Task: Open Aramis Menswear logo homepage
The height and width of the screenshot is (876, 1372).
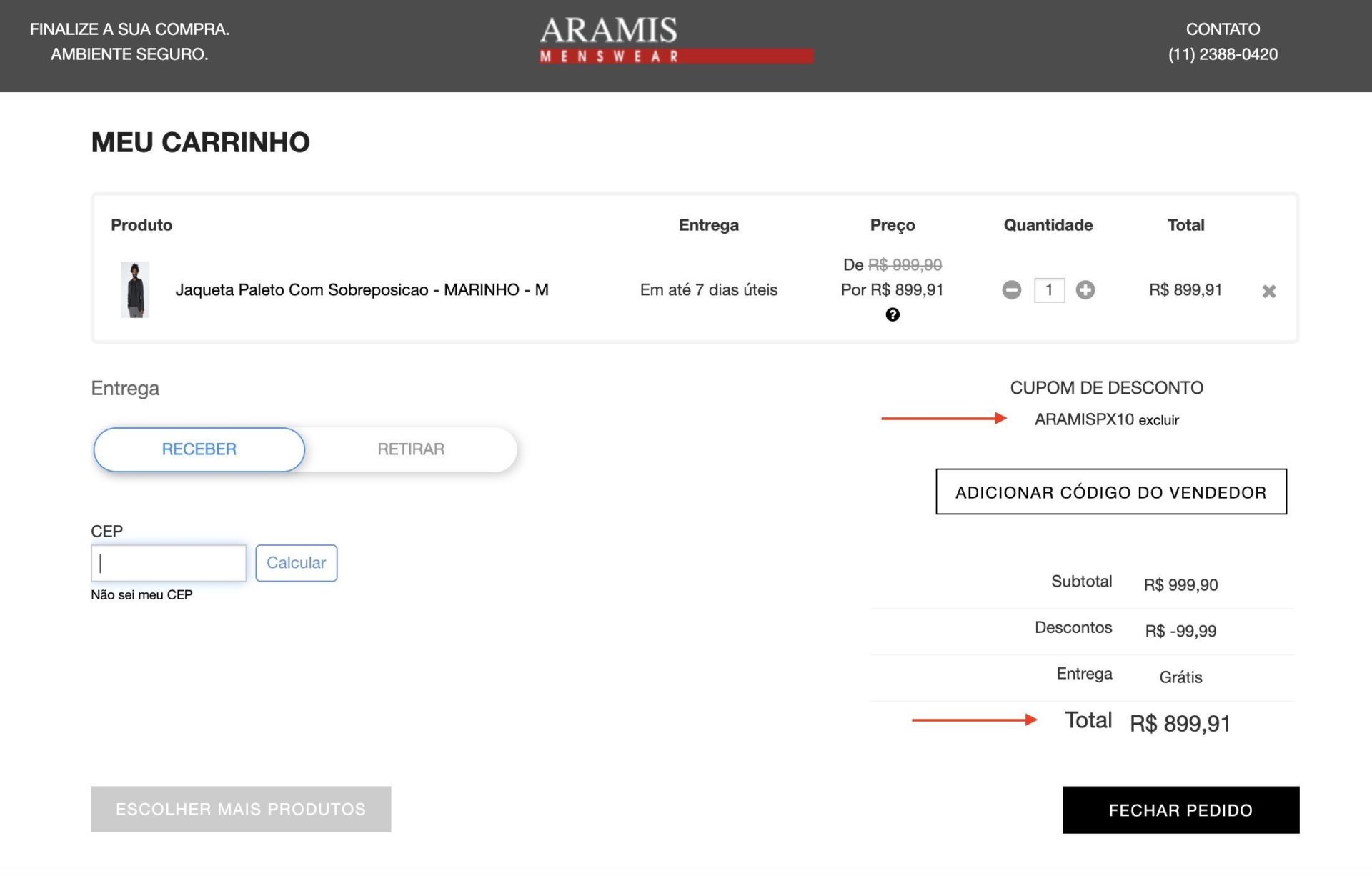Action: [676, 41]
